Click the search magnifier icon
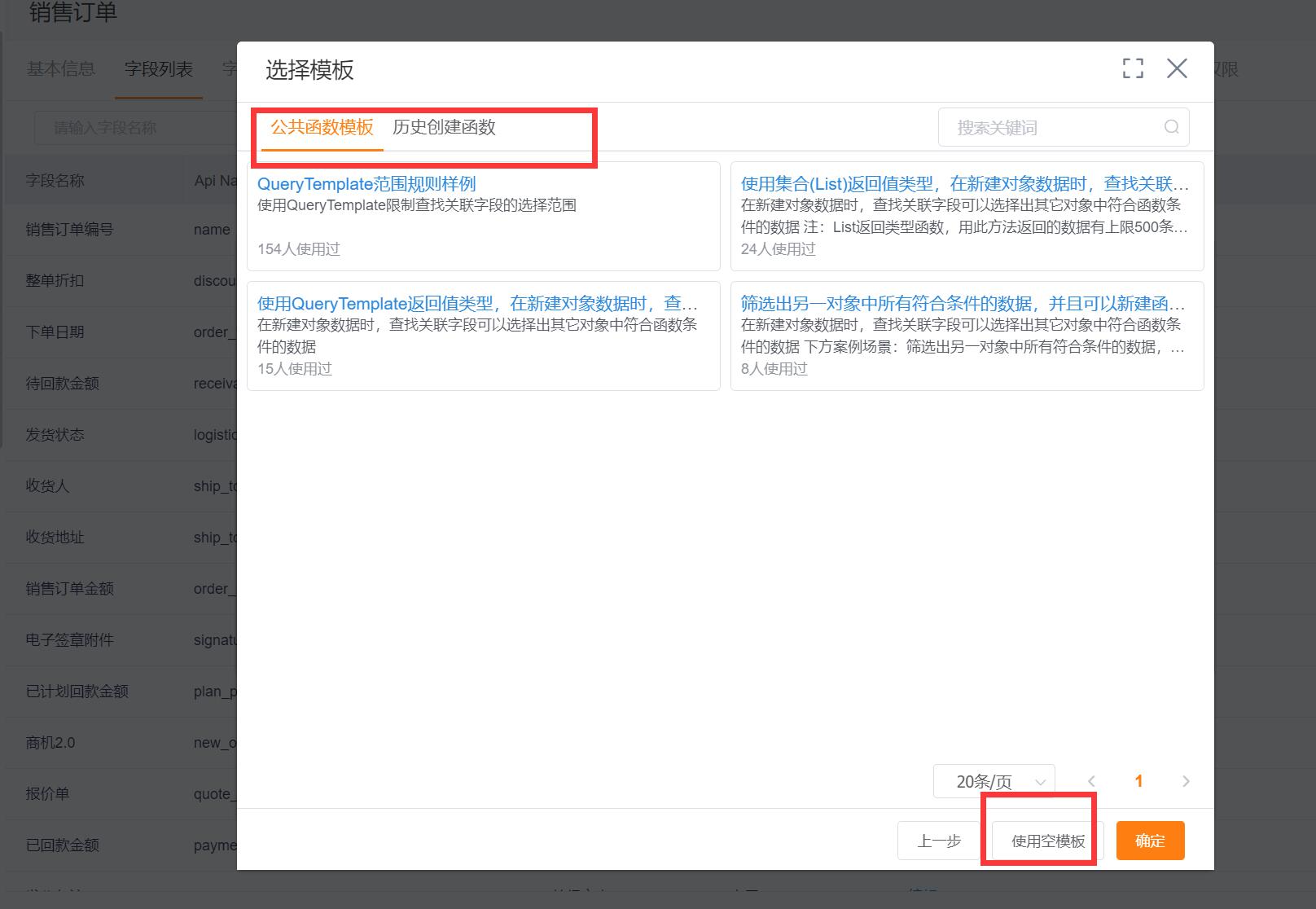This screenshot has height=909, width=1316. 1172,127
